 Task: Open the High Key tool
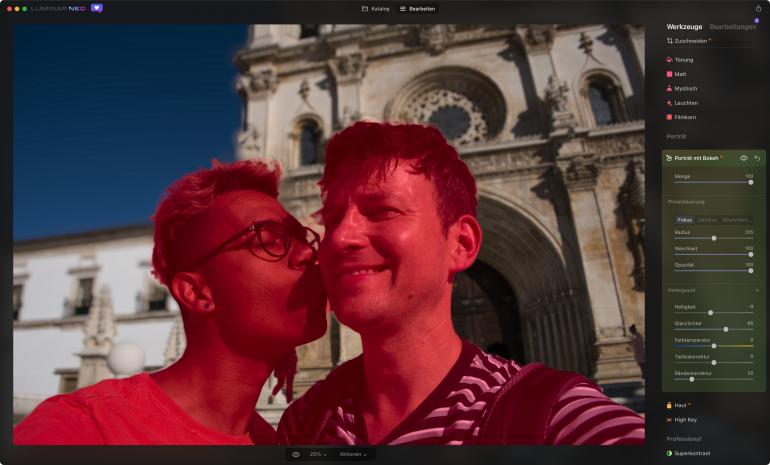(682, 420)
